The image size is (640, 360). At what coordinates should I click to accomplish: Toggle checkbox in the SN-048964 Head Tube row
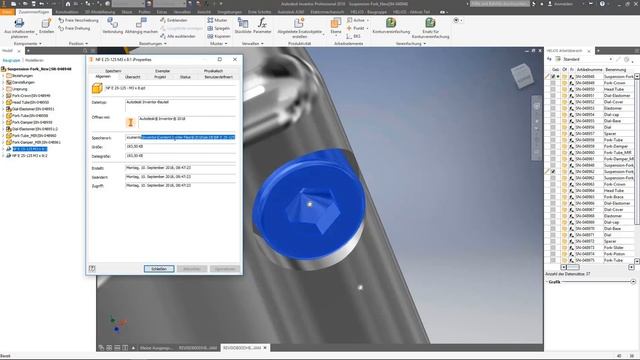click(x=553, y=191)
